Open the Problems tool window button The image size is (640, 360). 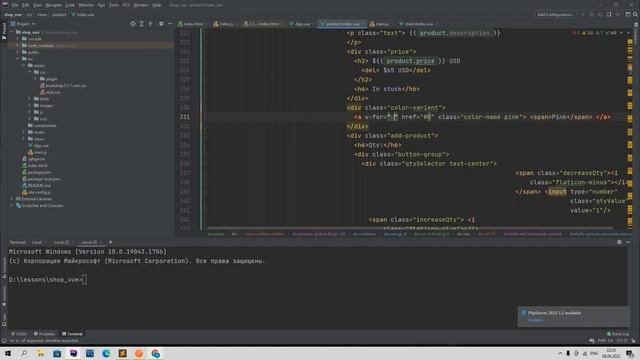coord(44,334)
